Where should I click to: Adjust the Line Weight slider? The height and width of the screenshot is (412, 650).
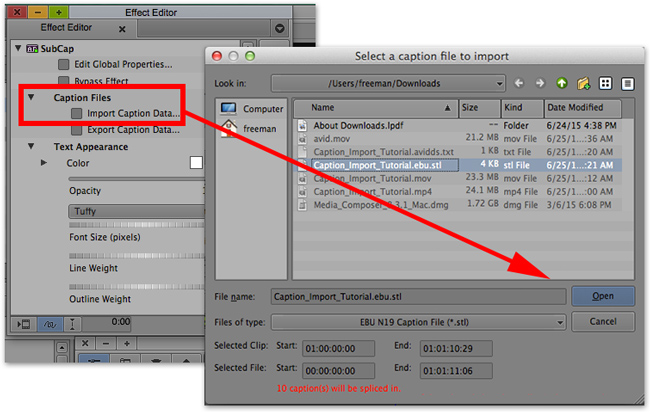(137, 256)
